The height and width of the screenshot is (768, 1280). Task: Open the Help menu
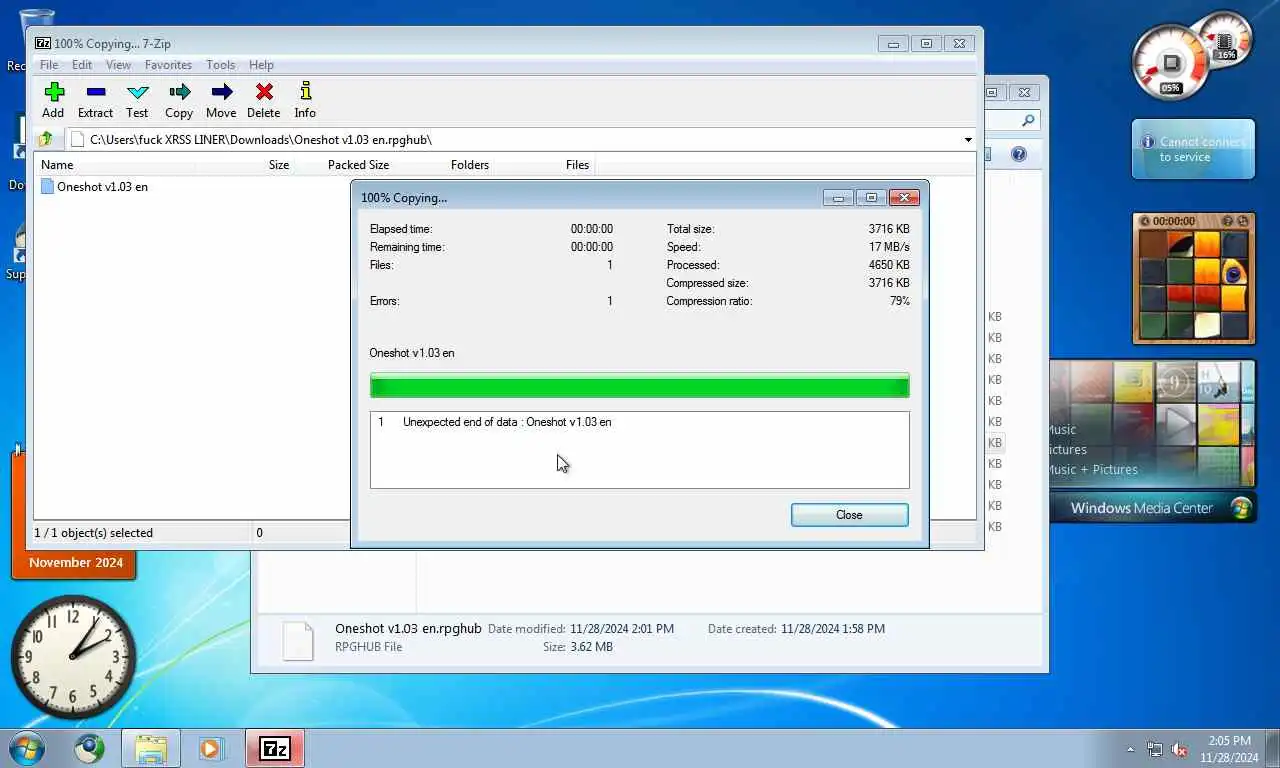coord(261,65)
